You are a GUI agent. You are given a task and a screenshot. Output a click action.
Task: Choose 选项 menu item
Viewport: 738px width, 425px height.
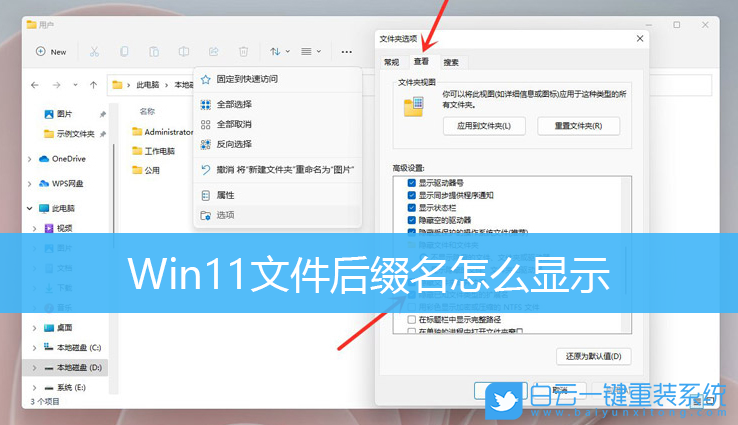[x=278, y=215]
